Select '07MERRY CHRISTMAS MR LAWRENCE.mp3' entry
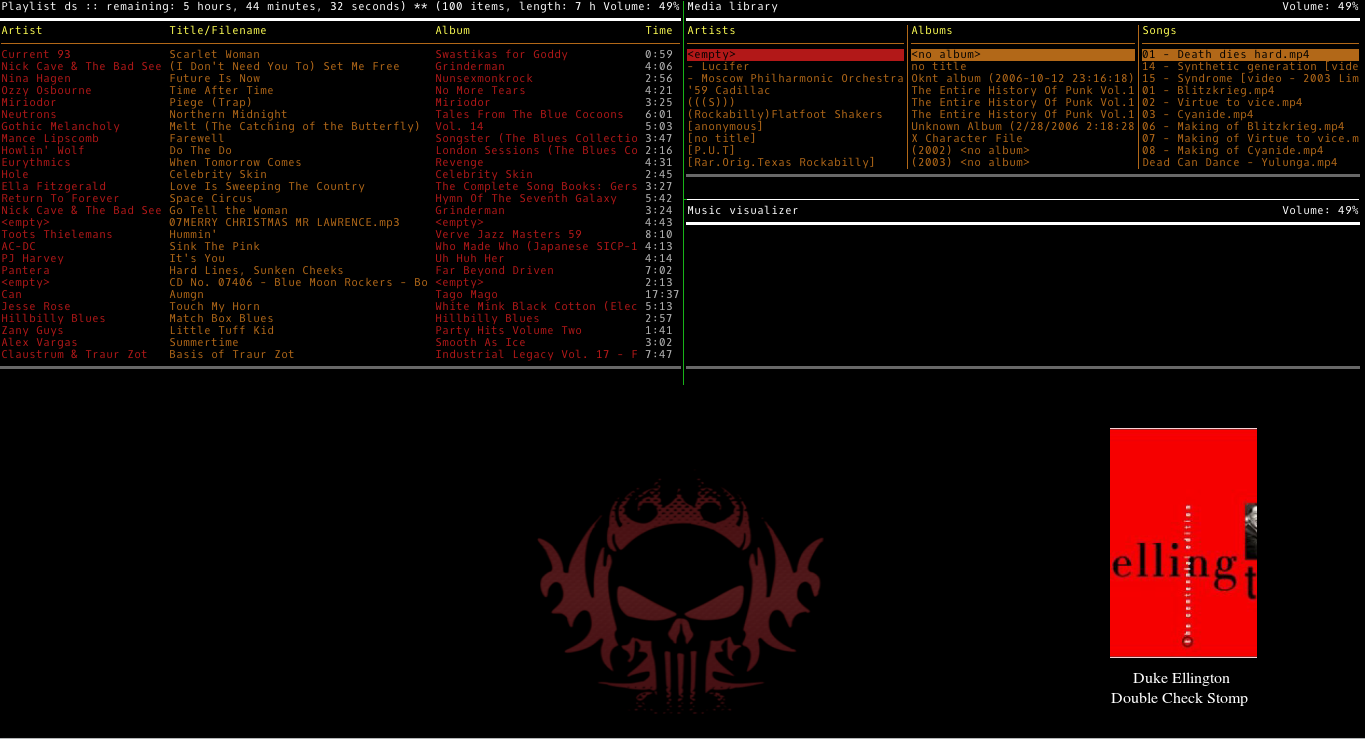The width and height of the screenshot is (1365, 739). [x=340, y=223]
